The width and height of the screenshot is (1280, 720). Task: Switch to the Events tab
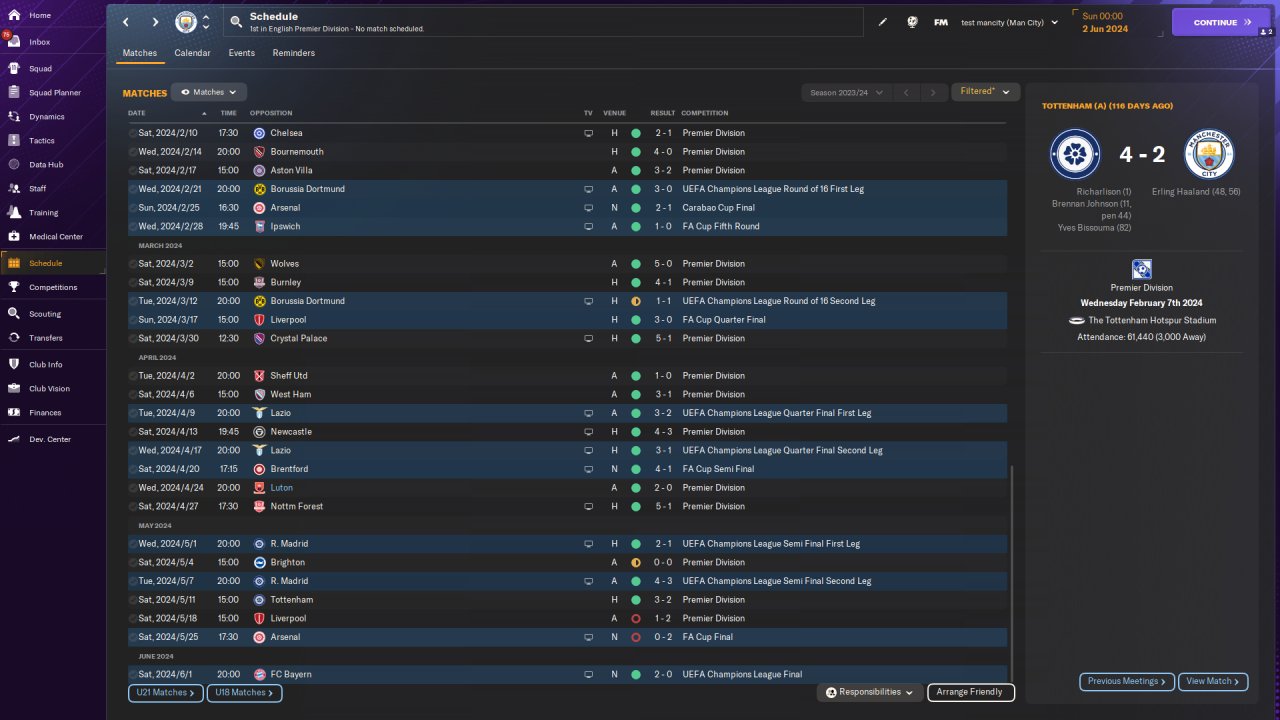[241, 53]
